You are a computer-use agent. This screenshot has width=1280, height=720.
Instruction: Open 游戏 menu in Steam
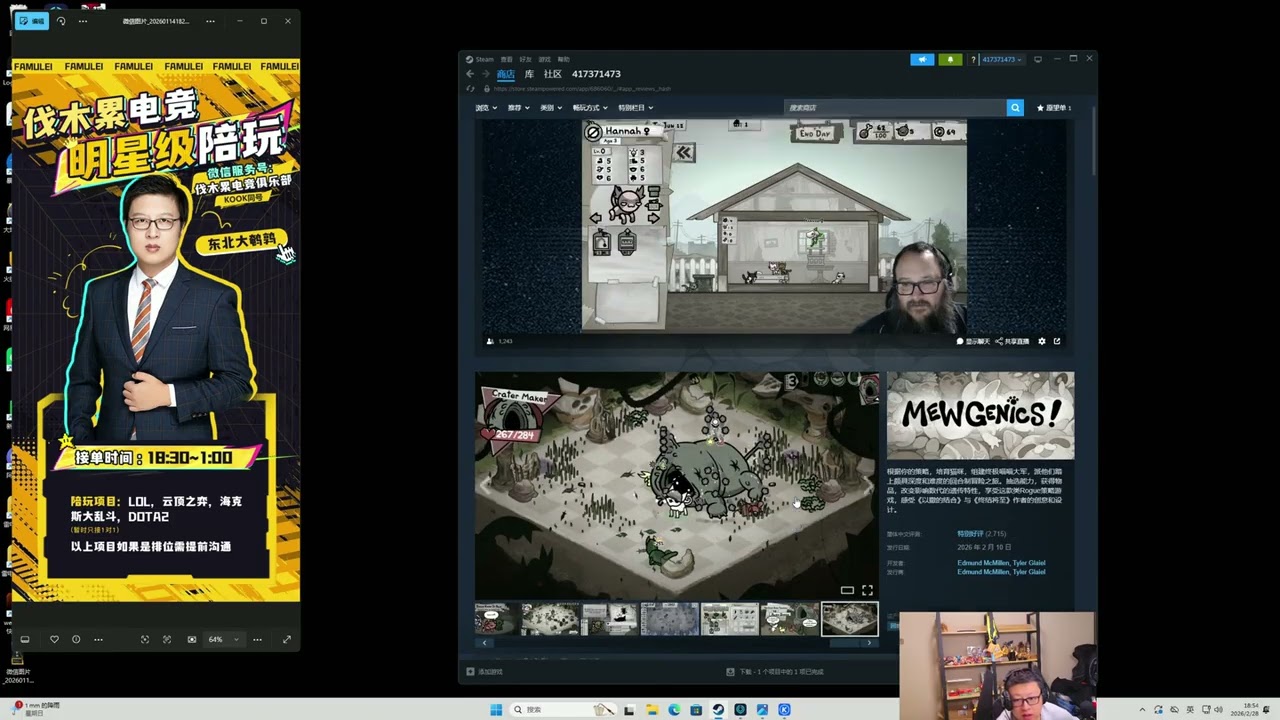coord(545,59)
